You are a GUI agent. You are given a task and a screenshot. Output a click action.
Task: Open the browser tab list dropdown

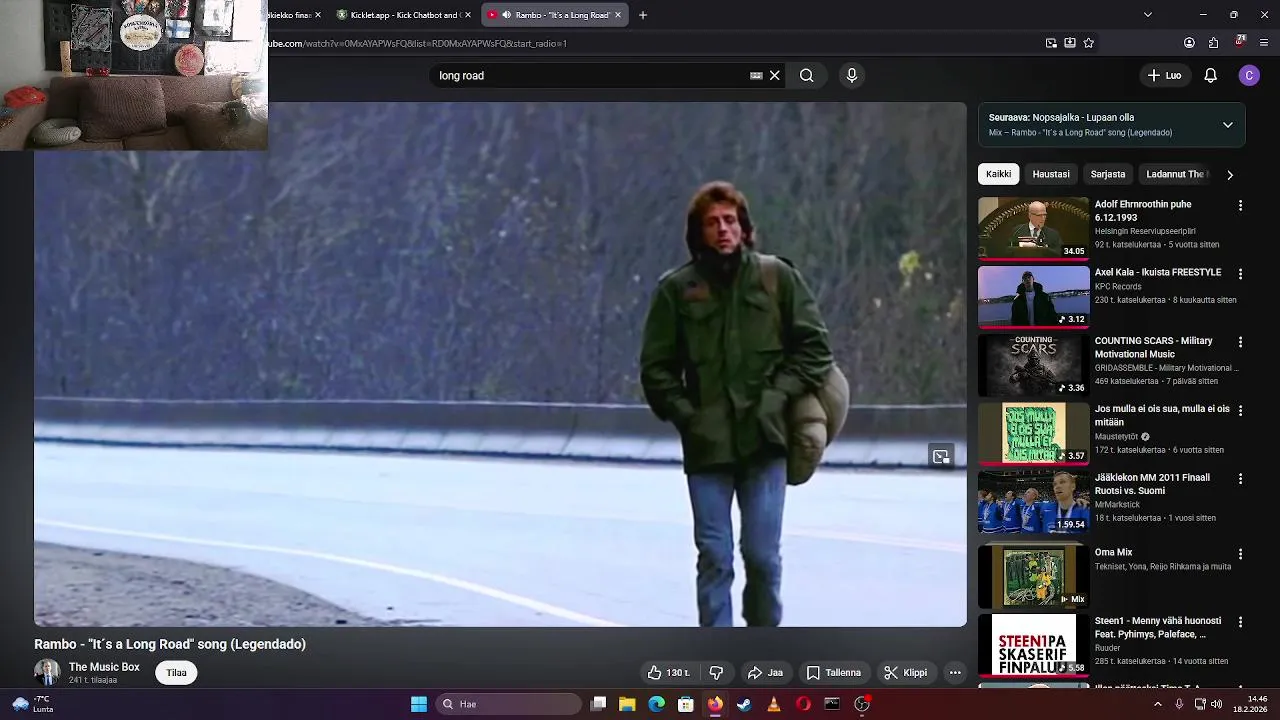(1147, 15)
